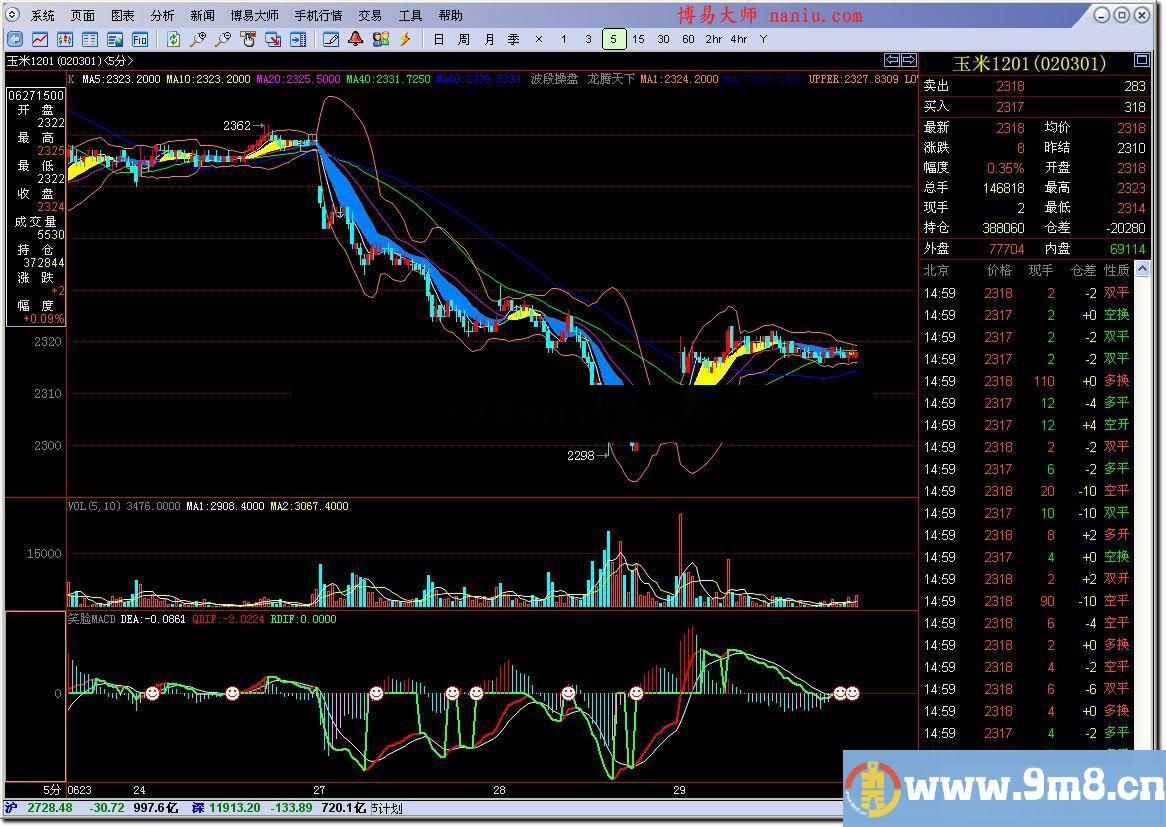
Task: Zoom in with the plus magnifier
Action: tap(198, 39)
